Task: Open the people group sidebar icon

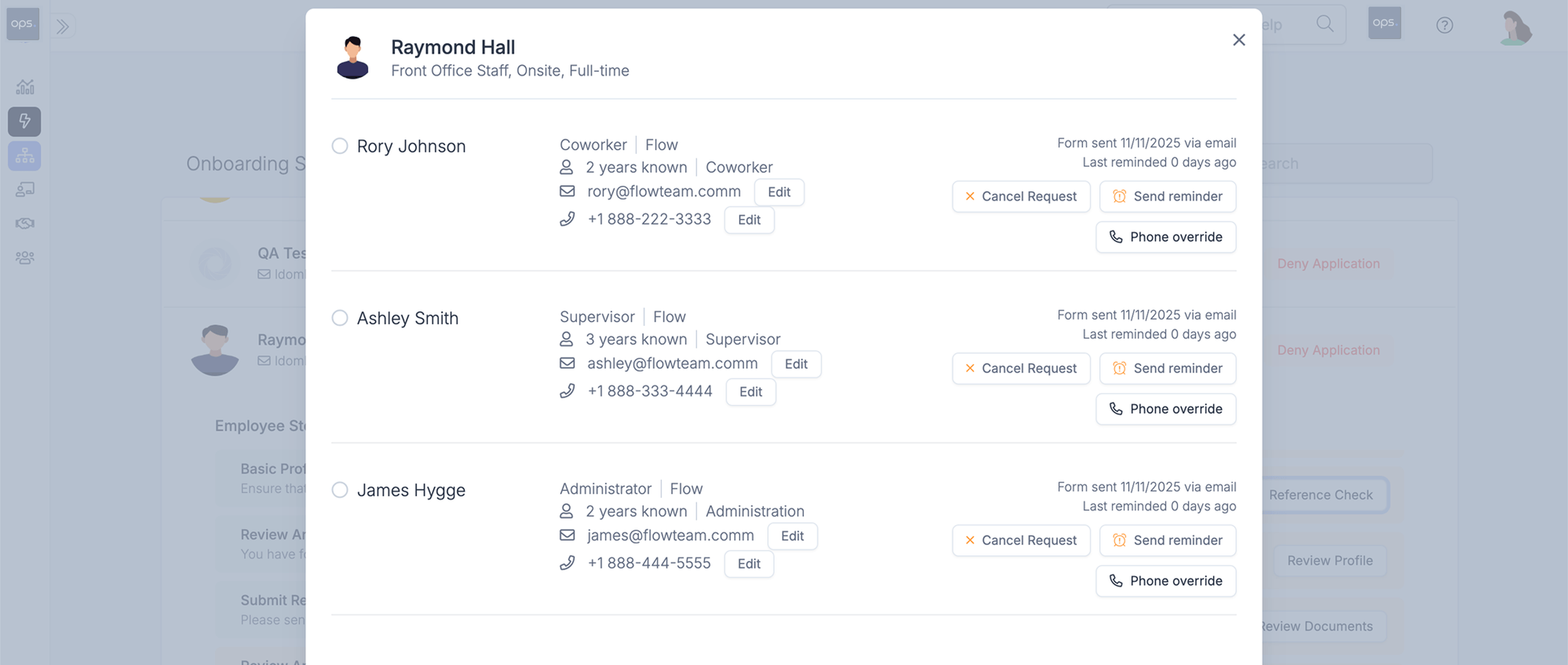Action: [x=24, y=258]
